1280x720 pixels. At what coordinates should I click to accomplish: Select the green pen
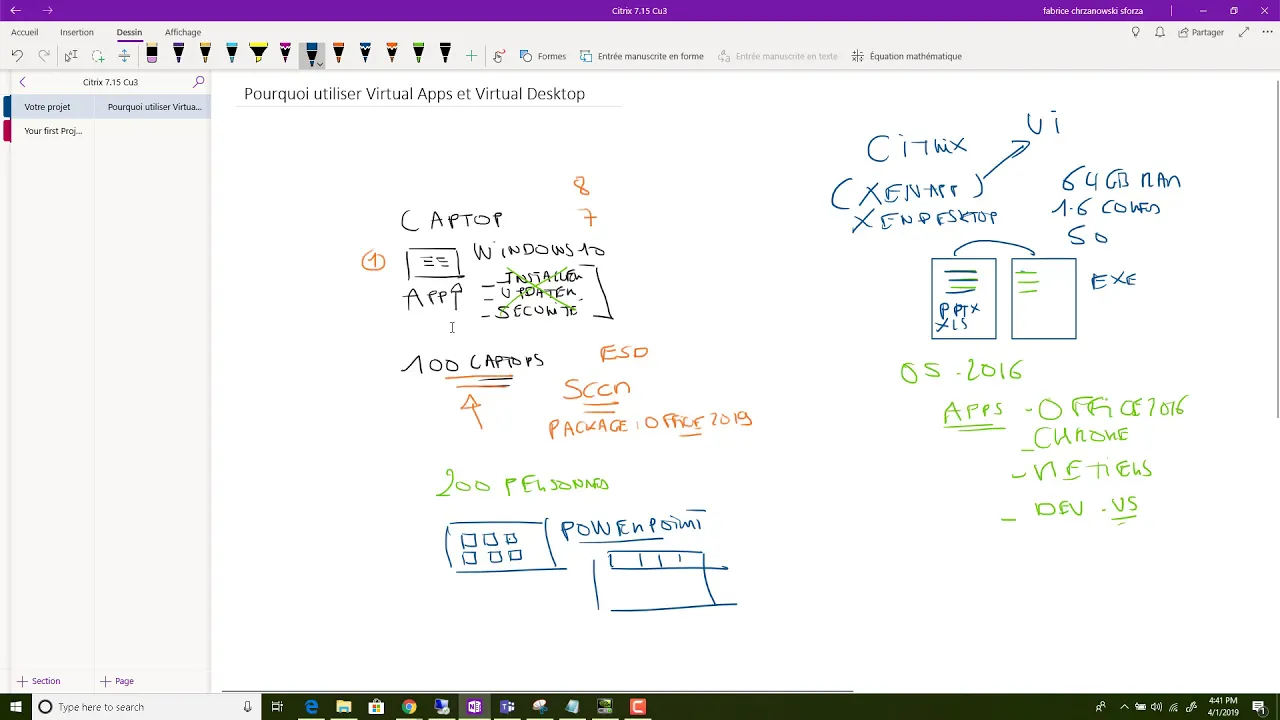(418, 54)
